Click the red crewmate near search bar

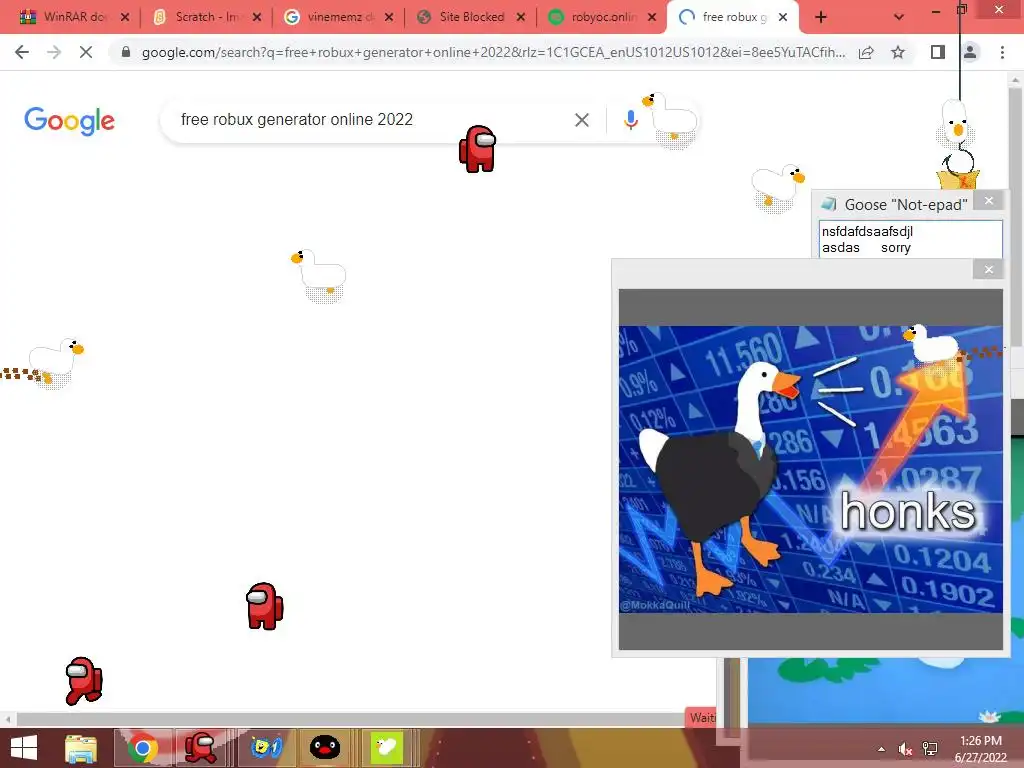click(x=477, y=149)
